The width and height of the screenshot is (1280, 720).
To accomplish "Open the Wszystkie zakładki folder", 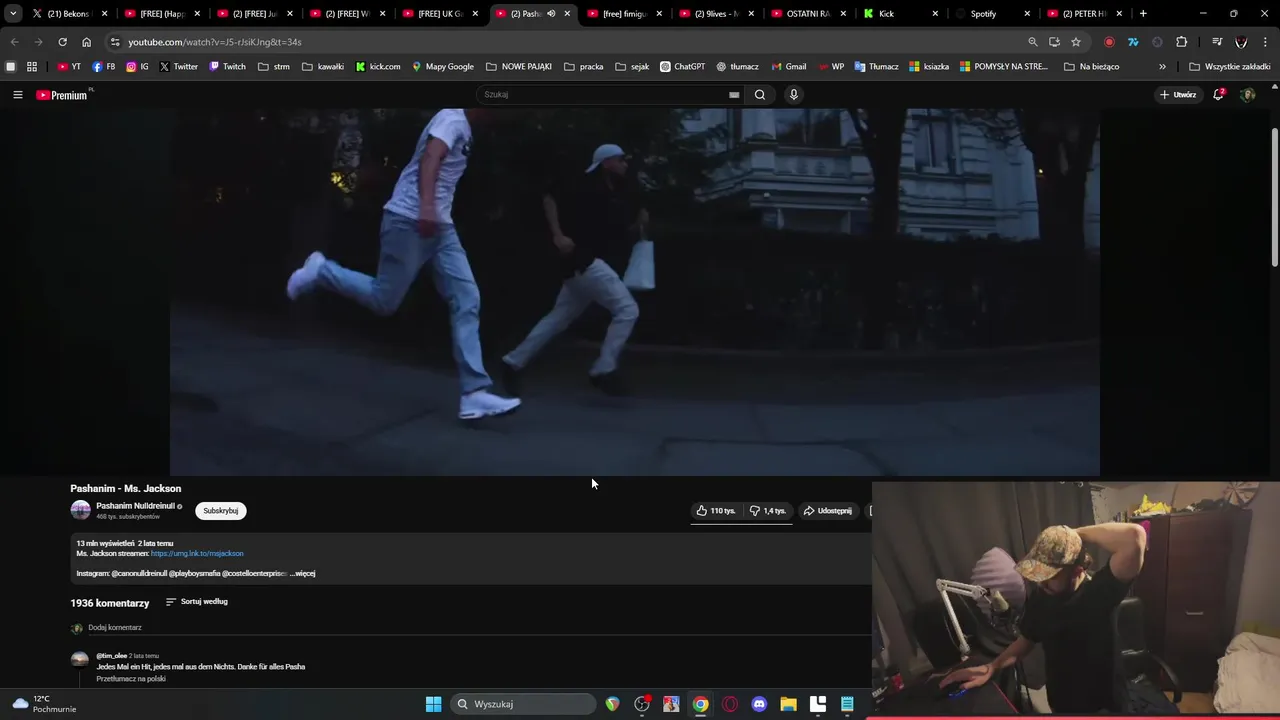I will pos(1230,67).
